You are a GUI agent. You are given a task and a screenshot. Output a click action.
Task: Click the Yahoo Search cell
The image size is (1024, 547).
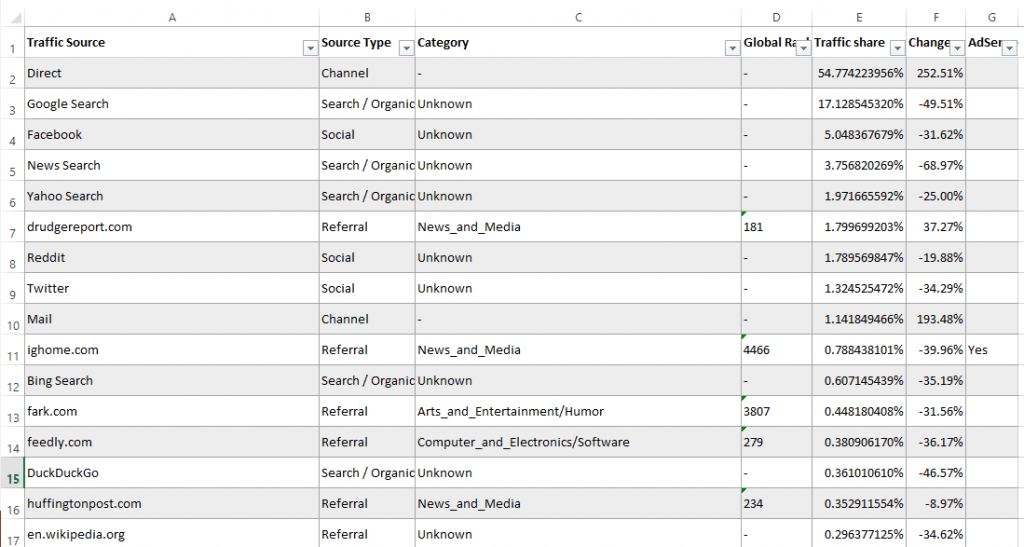coord(172,196)
